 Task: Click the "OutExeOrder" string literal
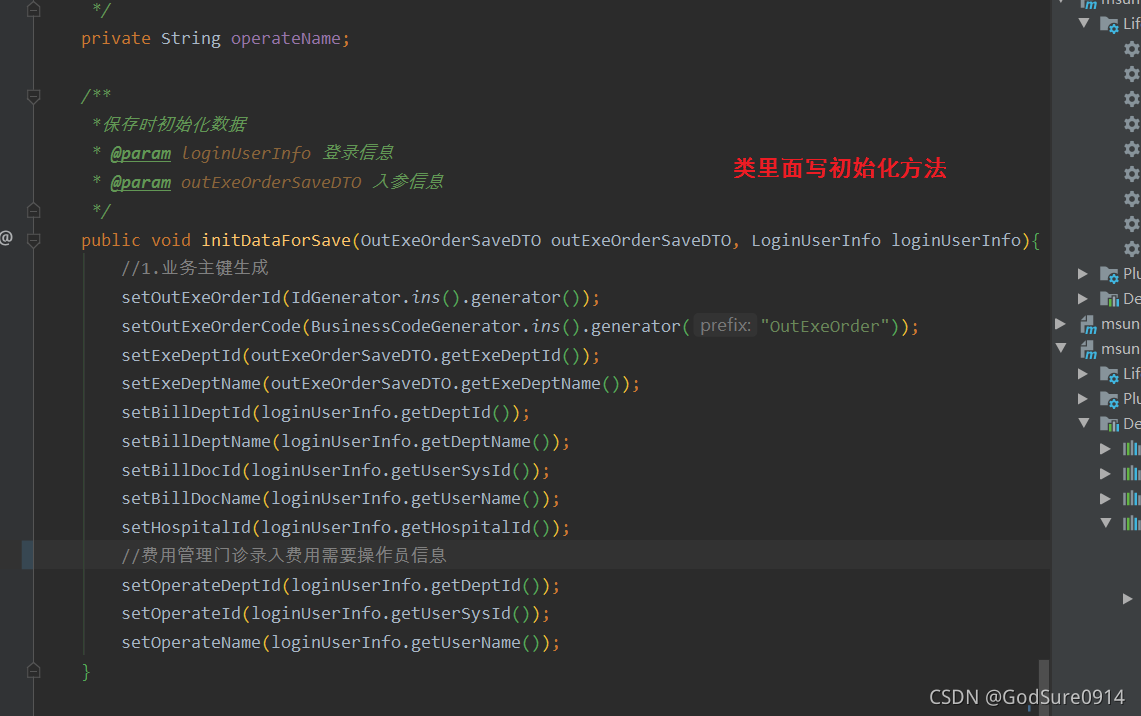tap(825, 326)
